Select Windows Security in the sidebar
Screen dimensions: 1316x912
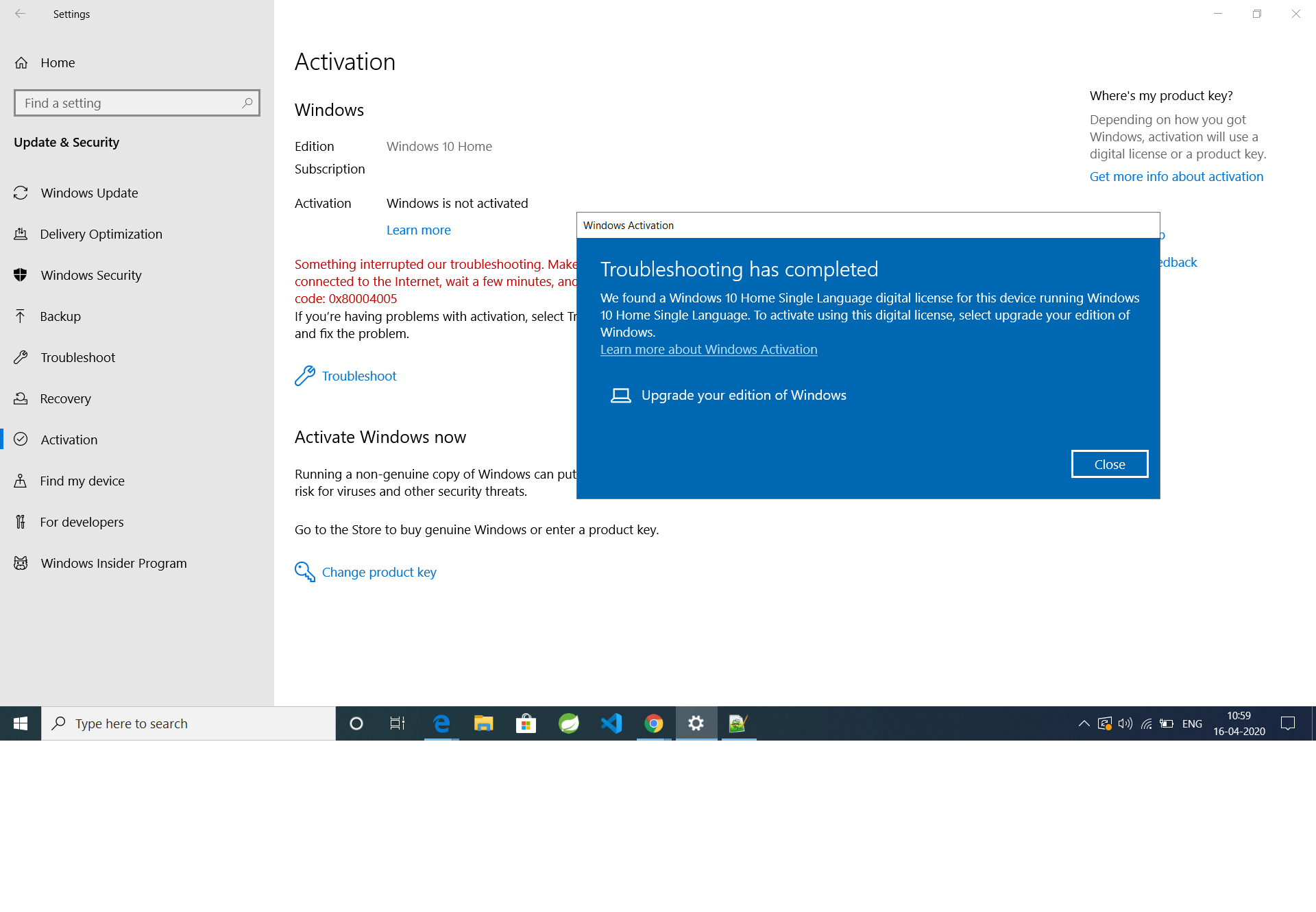[x=137, y=275]
